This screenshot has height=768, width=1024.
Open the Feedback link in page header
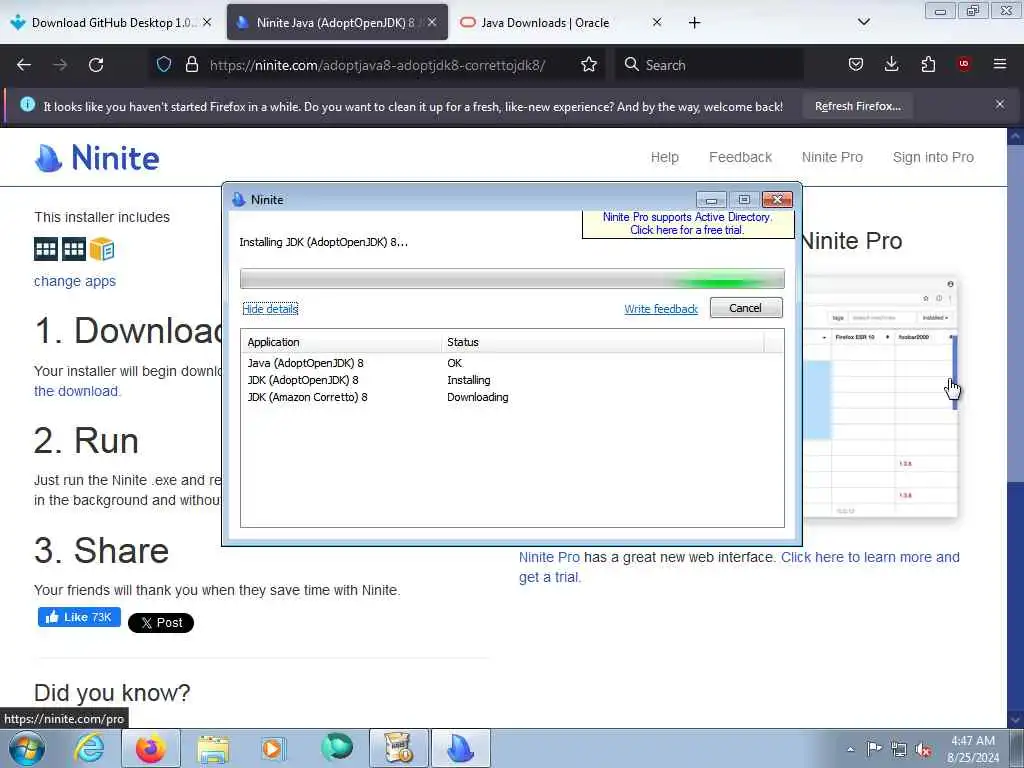[741, 157]
